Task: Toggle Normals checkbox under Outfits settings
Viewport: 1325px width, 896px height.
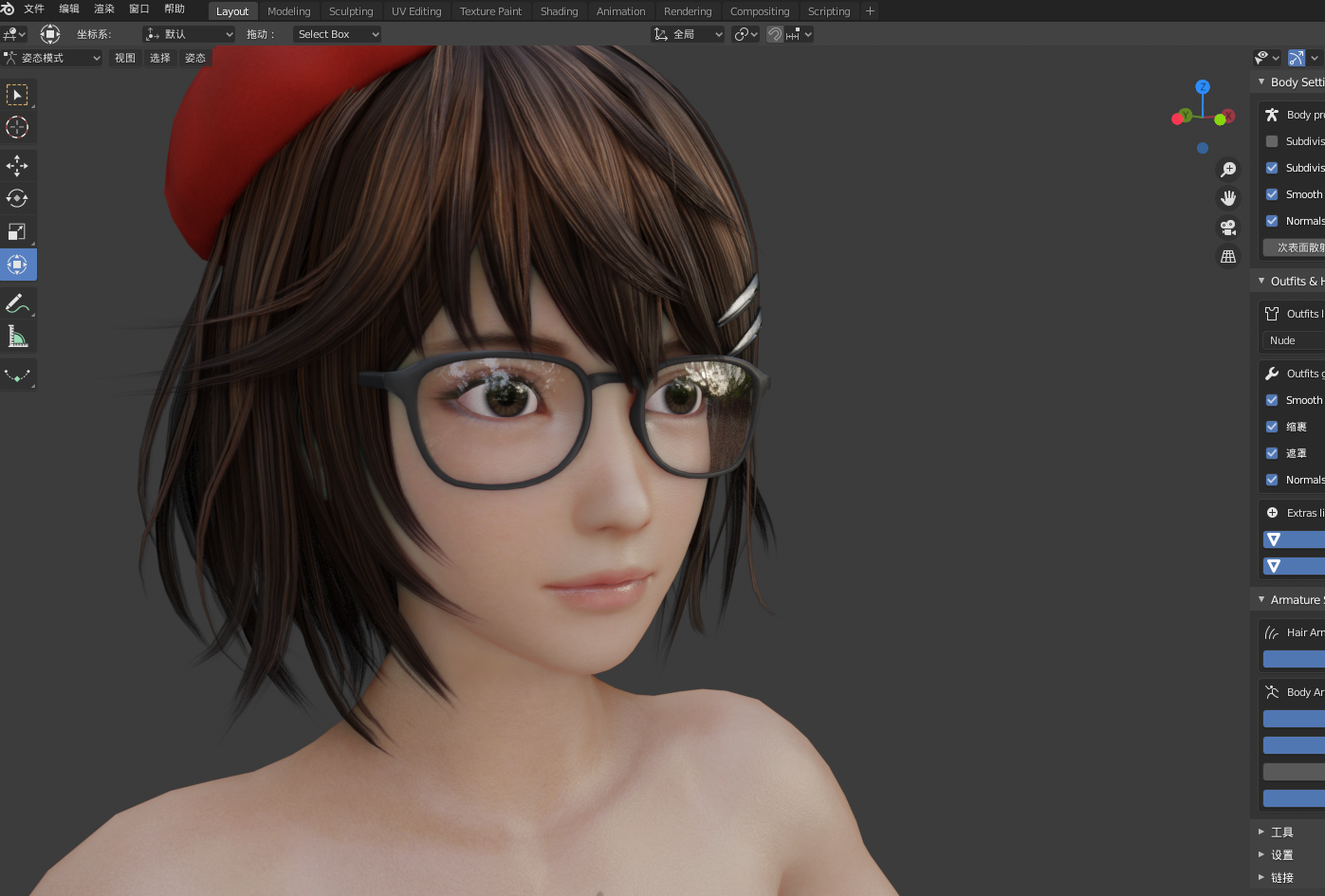Action: (1272, 480)
